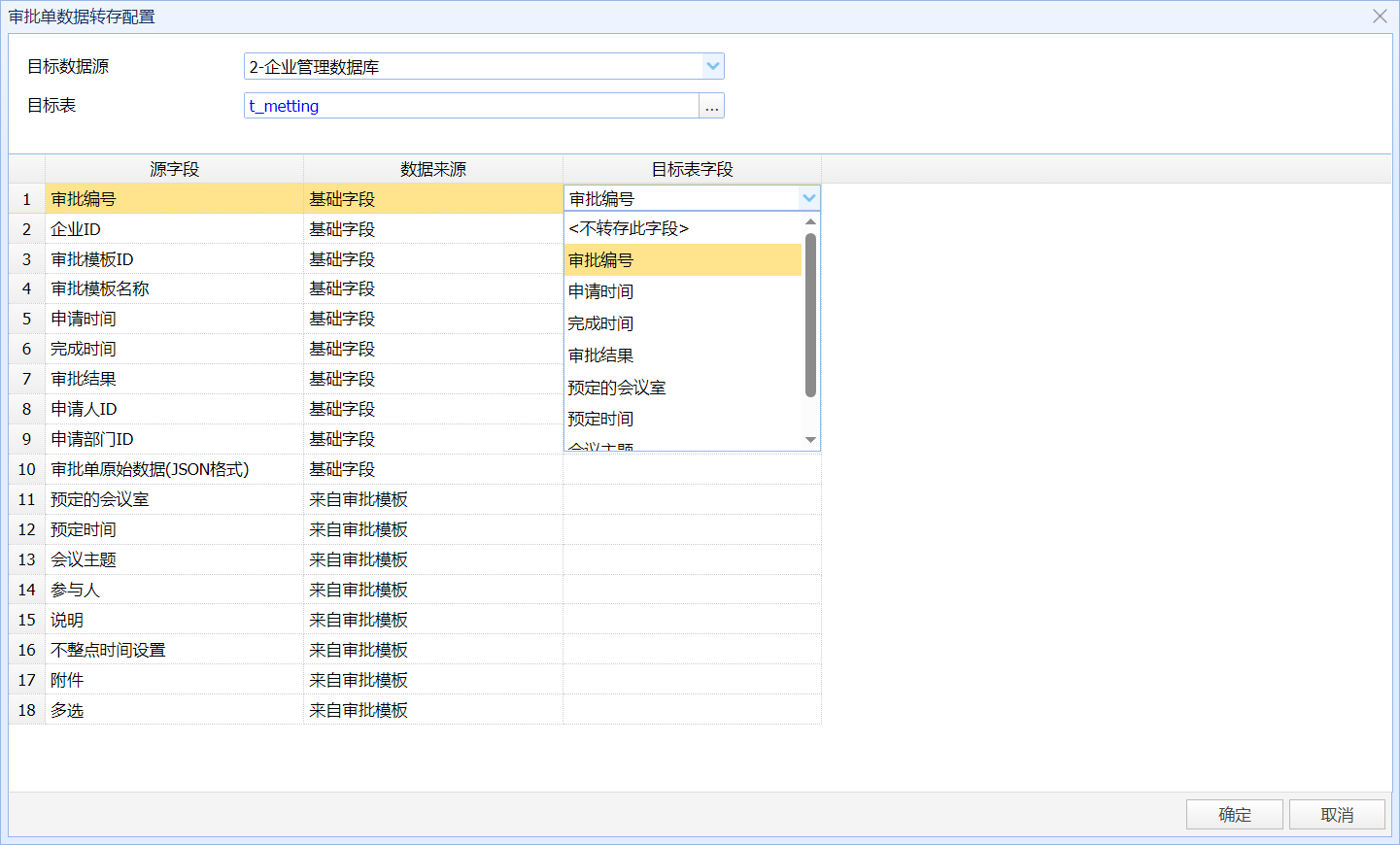Click the dropdown list scroll-down arrow
The height and width of the screenshot is (845, 1400).
[x=810, y=440]
